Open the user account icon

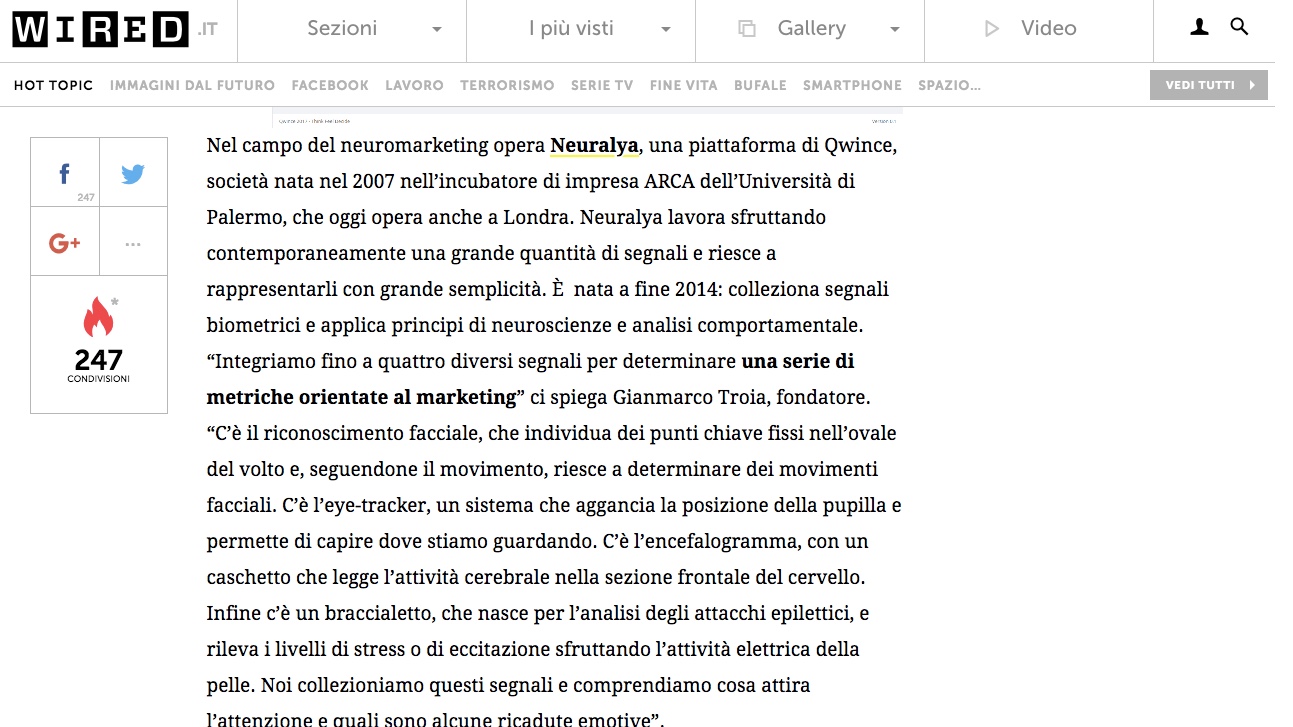tap(1199, 28)
